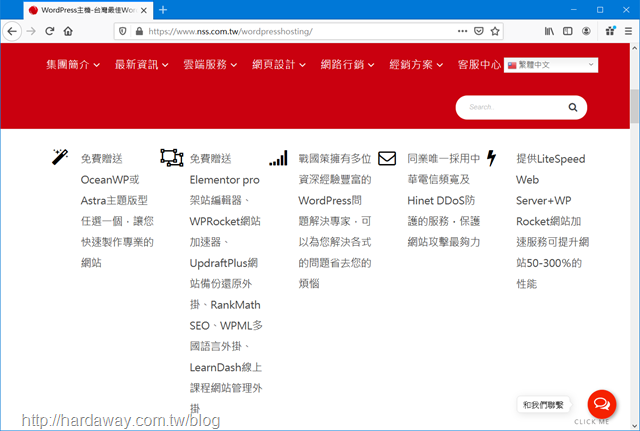Expand the 經銷方案 menu
Image resolution: width=640 pixels, height=431 pixels.
pyautogui.click(x=416, y=64)
